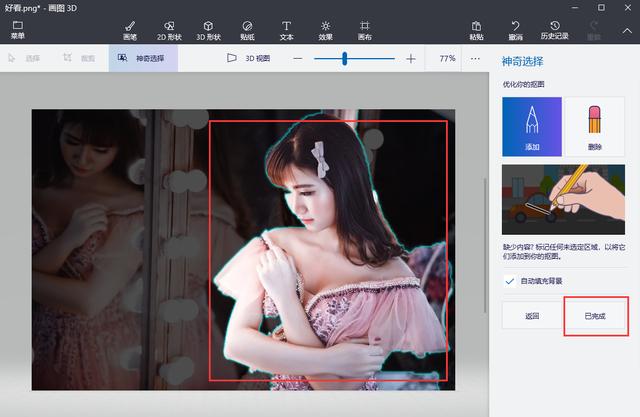
Task: Click the canvas vertical scrollbar
Action: click(485, 245)
